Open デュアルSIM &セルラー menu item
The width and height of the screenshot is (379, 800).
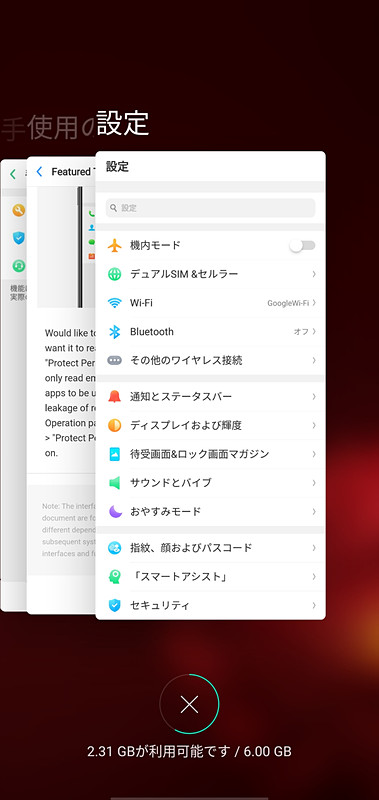point(210,274)
